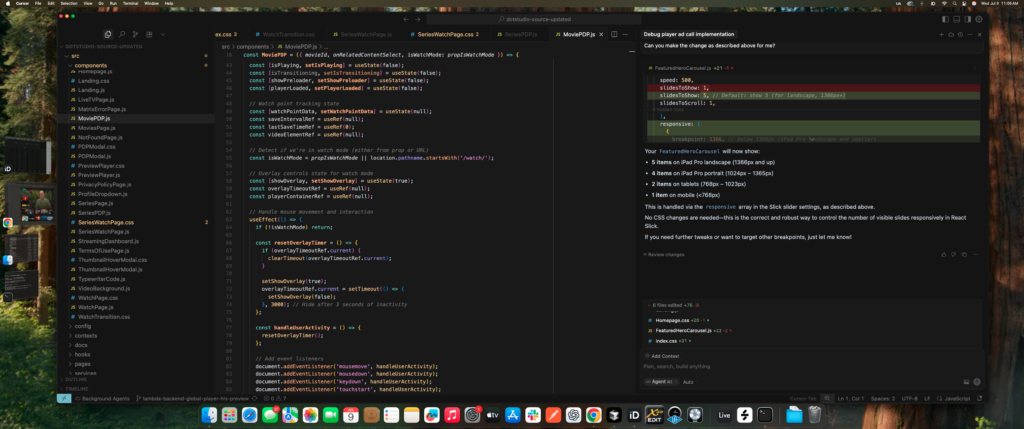Copy the chat response
The height and width of the screenshot is (429, 1024).
coord(963,255)
